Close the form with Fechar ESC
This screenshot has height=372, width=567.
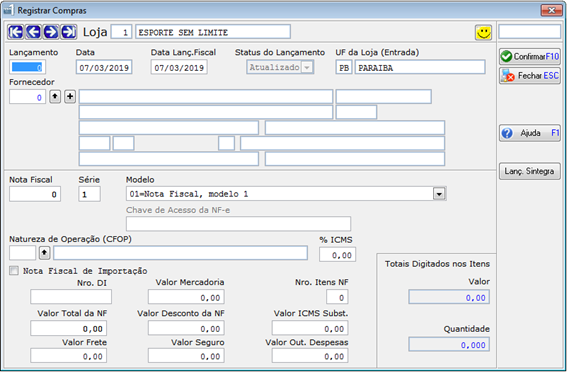[530, 76]
